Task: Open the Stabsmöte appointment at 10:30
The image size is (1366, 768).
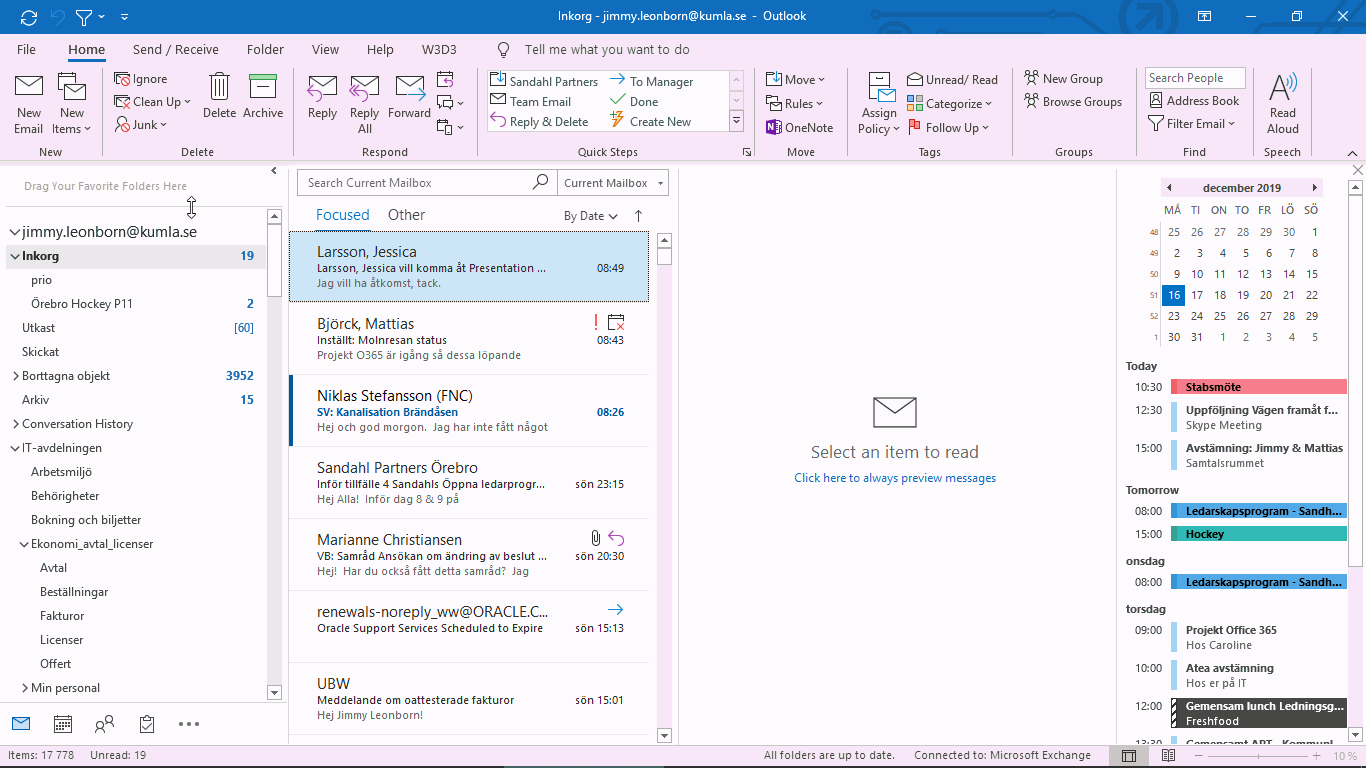Action: [1259, 387]
